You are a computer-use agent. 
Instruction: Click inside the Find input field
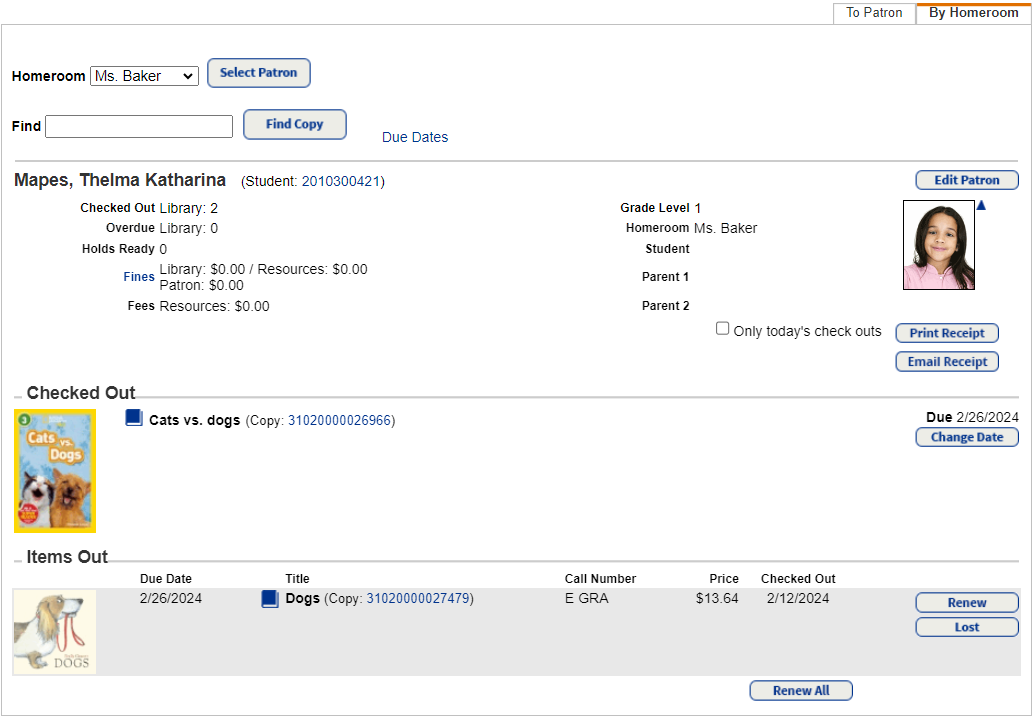[x=138, y=126]
